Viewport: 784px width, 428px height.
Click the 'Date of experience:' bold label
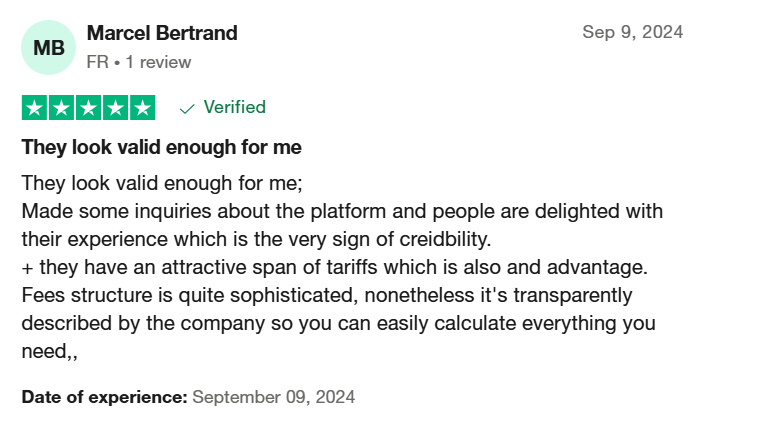(x=104, y=397)
